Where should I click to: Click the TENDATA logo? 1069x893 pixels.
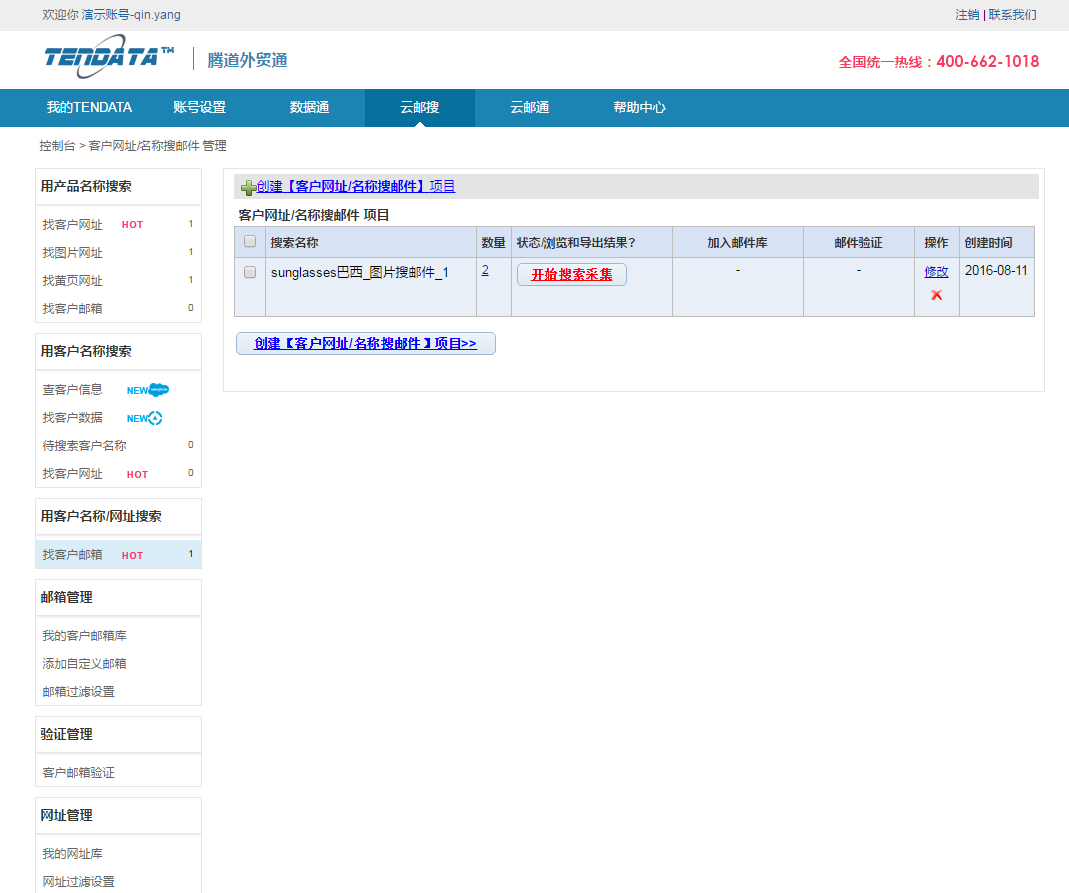[x=109, y=58]
